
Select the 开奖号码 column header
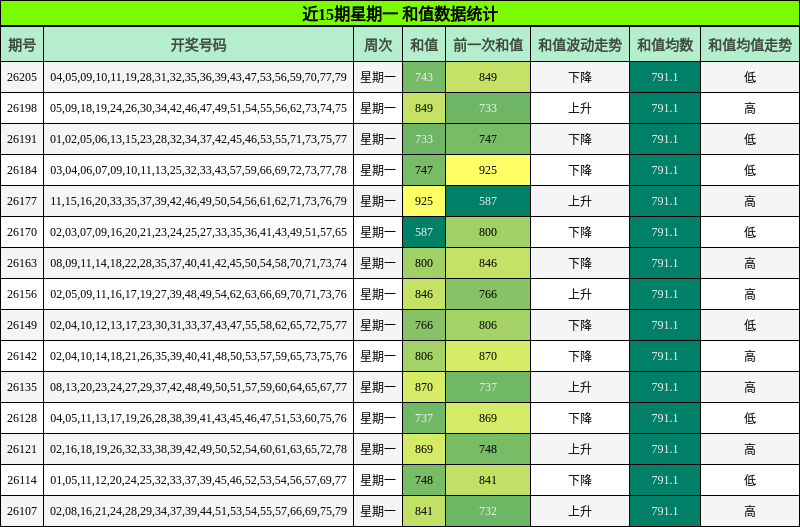click(x=198, y=45)
